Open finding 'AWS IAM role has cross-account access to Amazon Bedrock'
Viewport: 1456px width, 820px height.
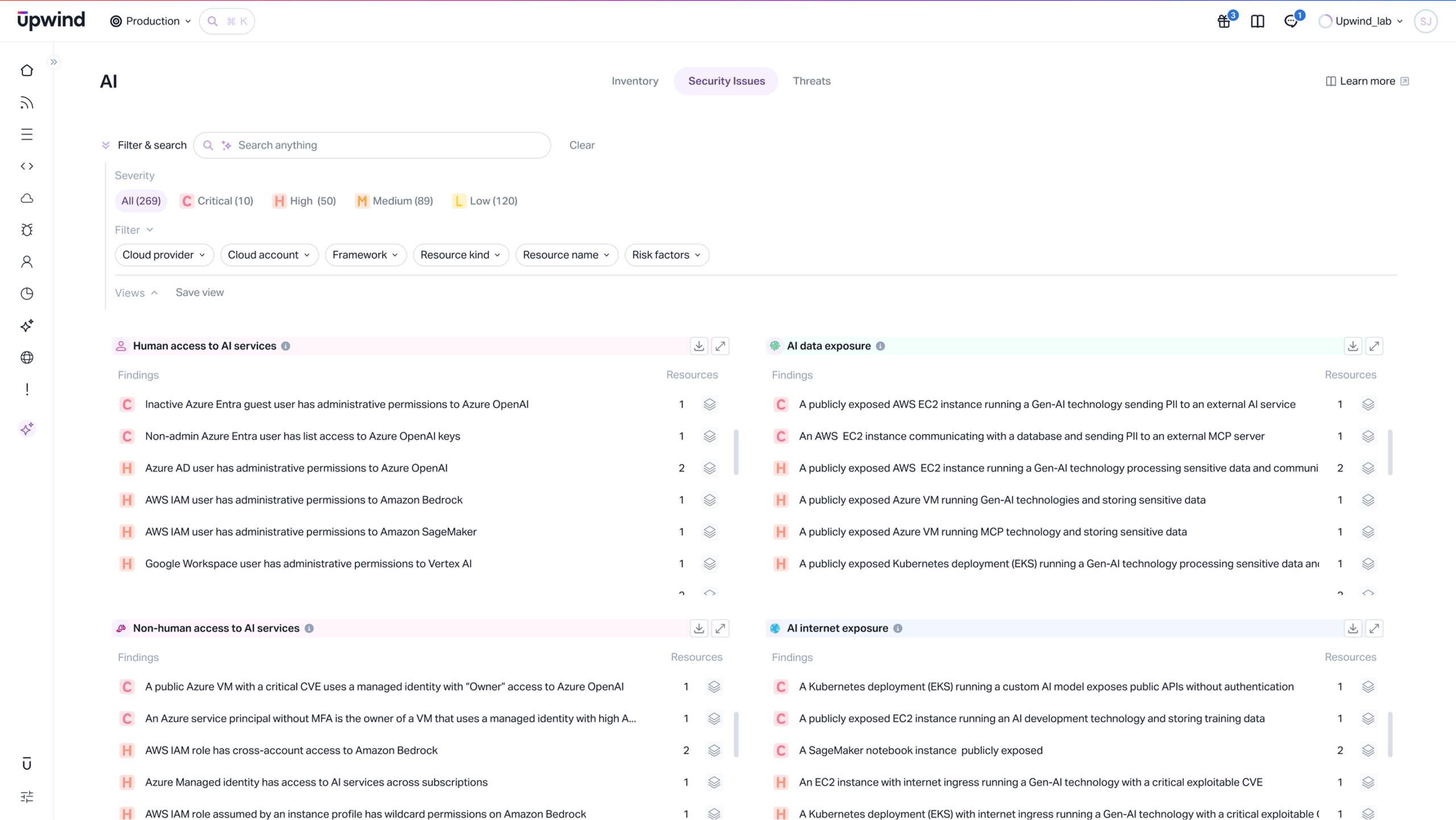pyautogui.click(x=291, y=750)
